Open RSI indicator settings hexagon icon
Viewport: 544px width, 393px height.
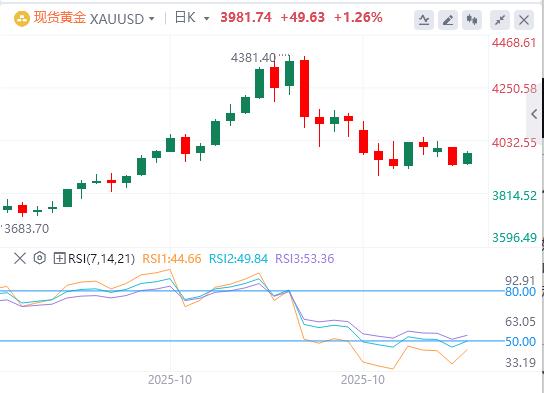(x=40, y=258)
